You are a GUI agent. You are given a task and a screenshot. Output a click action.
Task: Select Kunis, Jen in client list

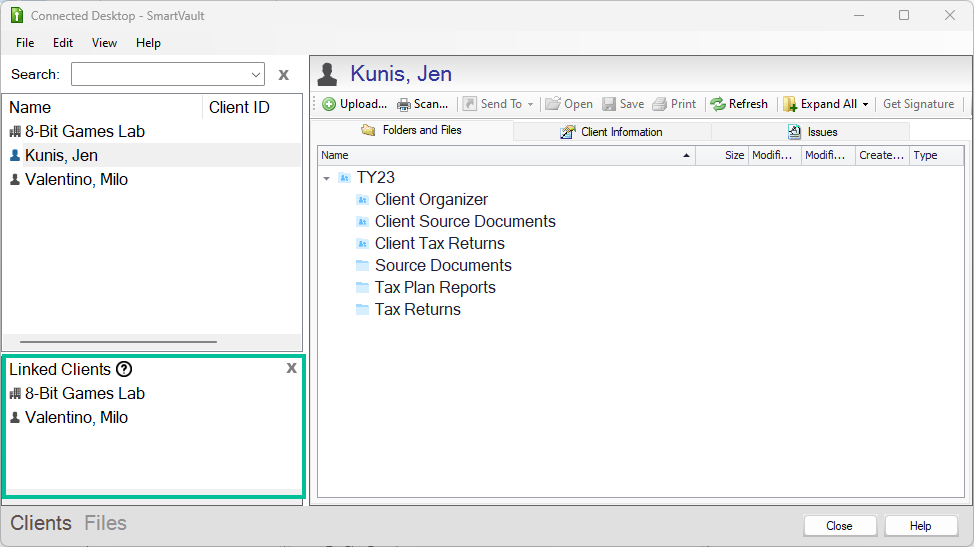61,155
